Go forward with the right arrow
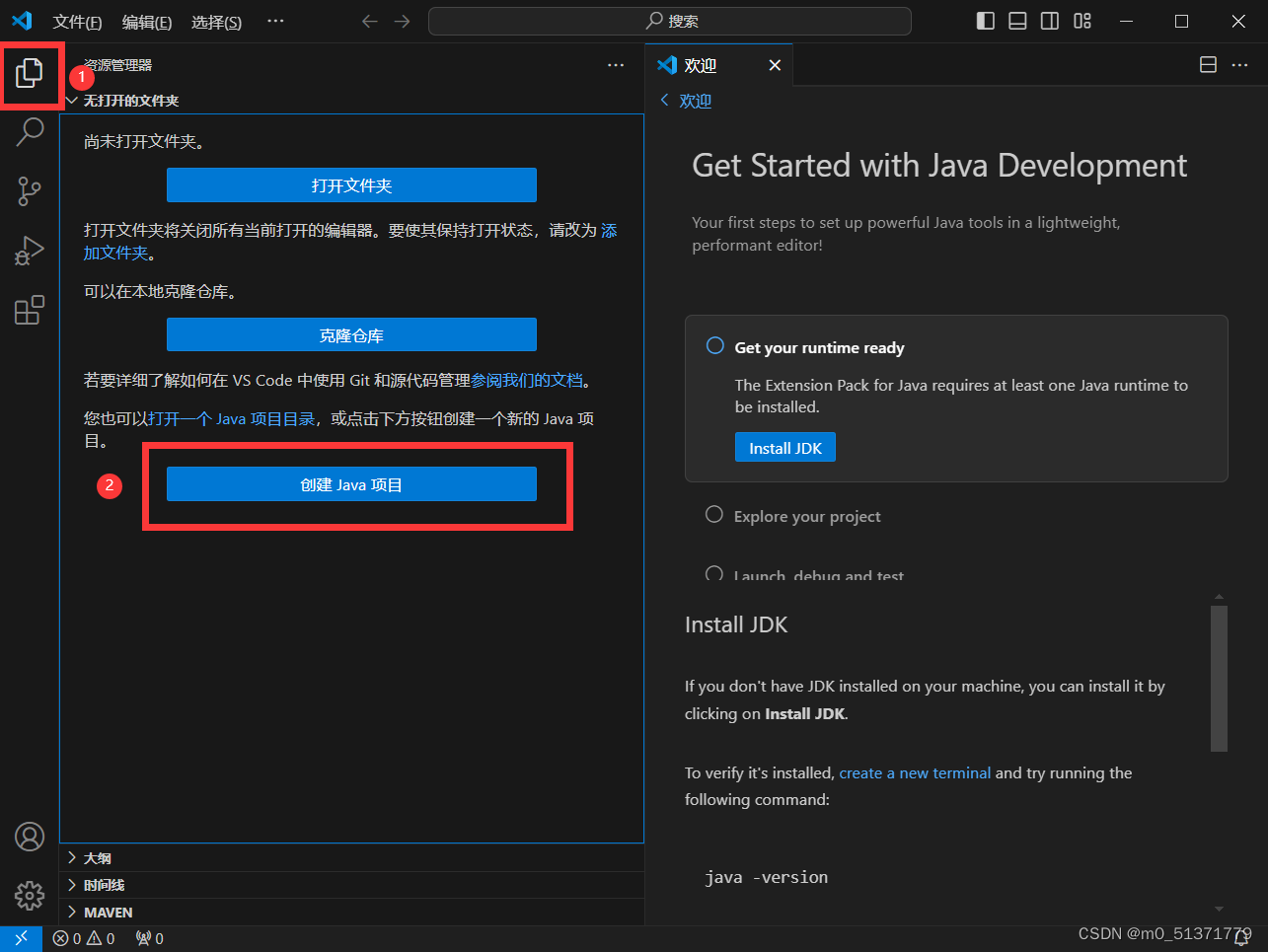The height and width of the screenshot is (952, 1268). (402, 21)
